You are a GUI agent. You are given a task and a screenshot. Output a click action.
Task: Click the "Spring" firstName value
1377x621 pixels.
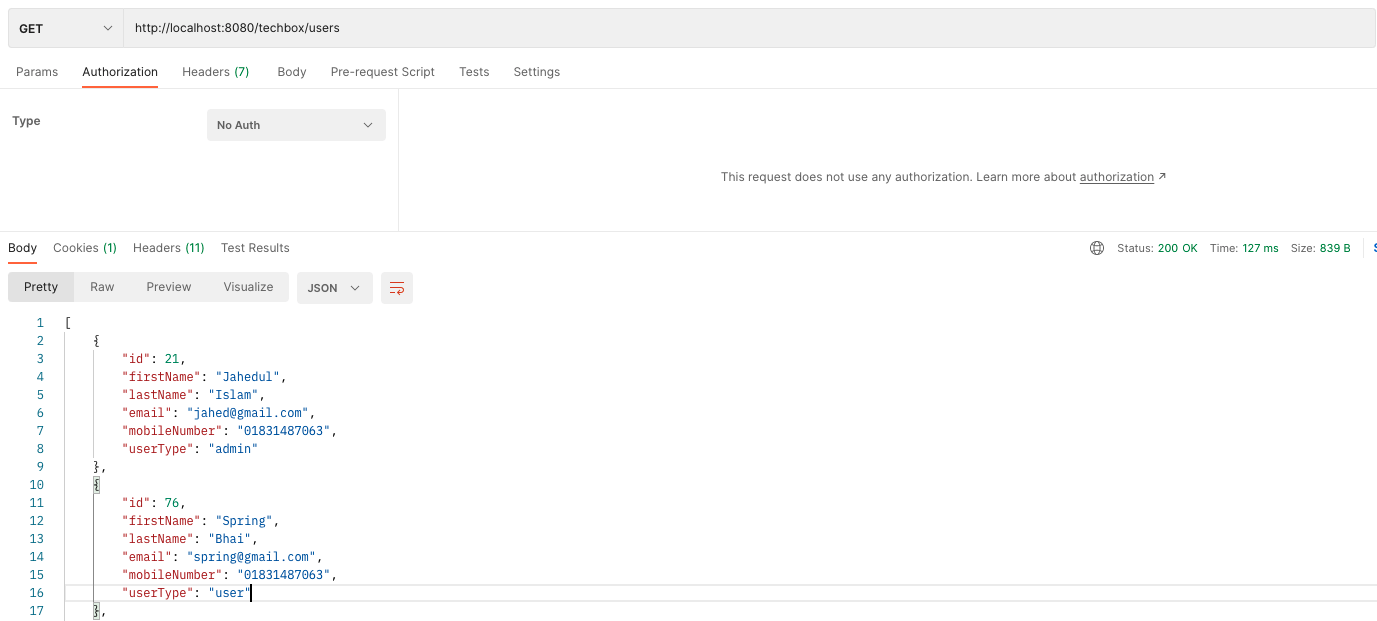click(244, 521)
